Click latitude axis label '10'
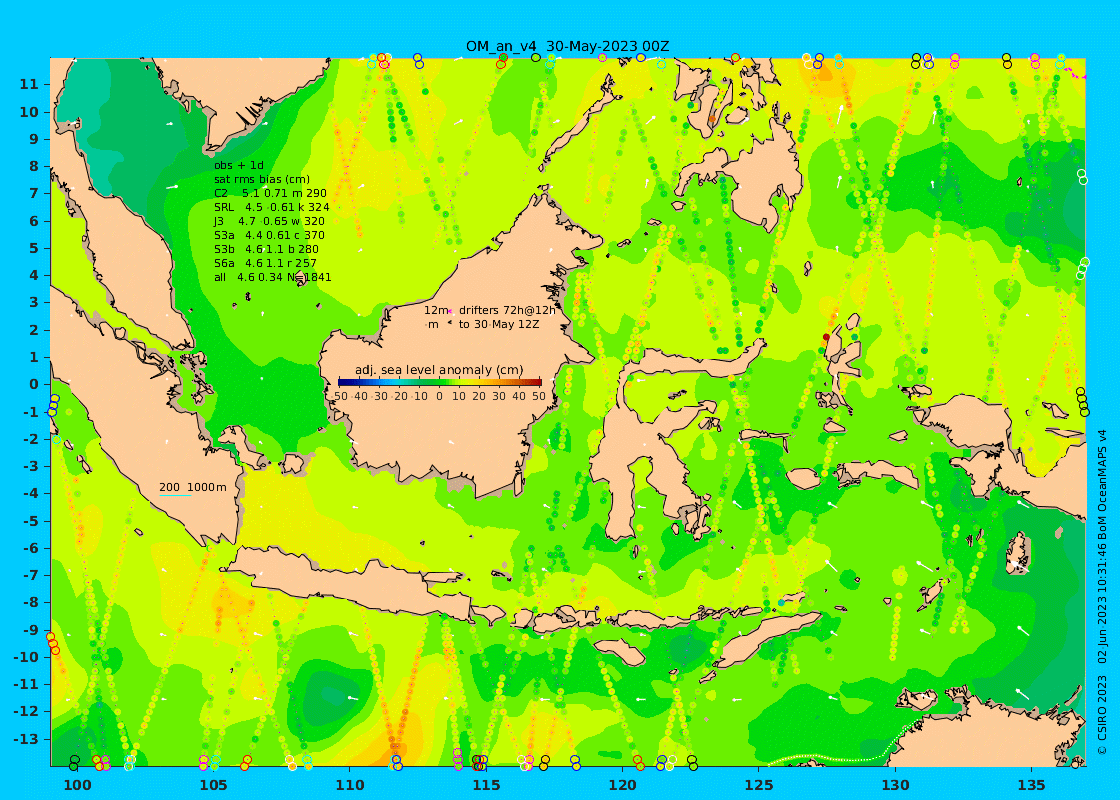Image resolution: width=1120 pixels, height=800 pixels. coord(29,112)
